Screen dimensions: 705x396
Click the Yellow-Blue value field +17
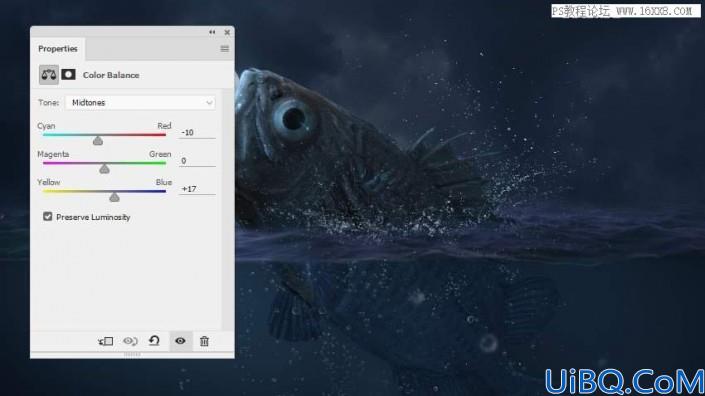pos(197,189)
